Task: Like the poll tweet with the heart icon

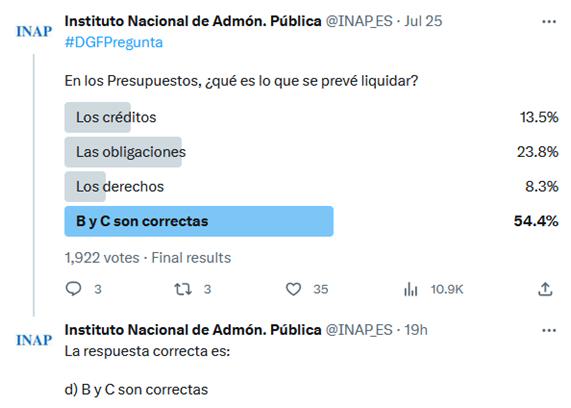Action: coord(293,289)
